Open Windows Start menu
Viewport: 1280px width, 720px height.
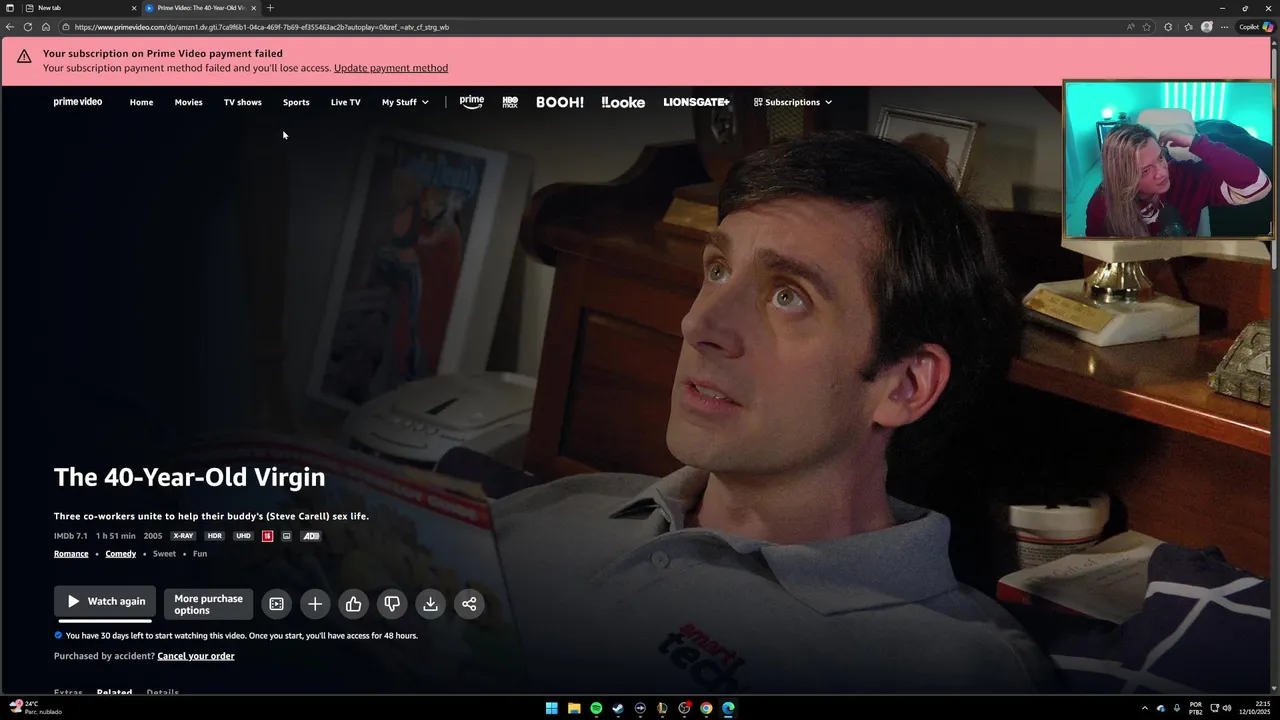552,708
